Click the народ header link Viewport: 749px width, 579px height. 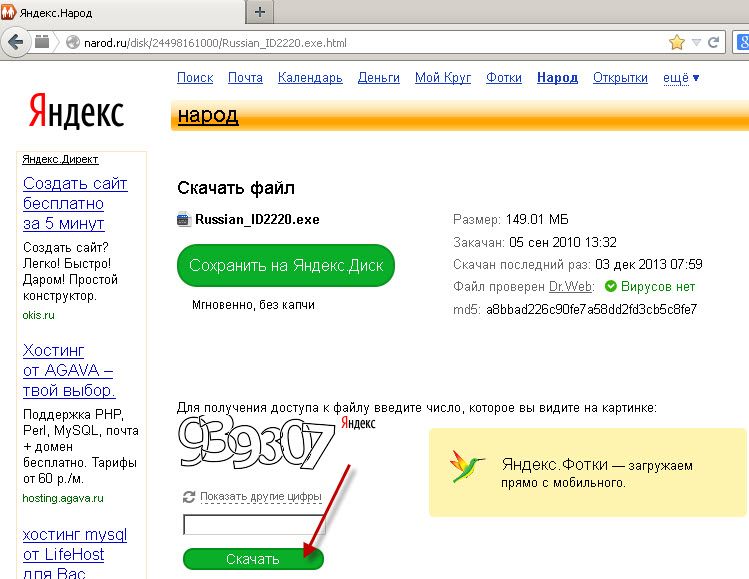coord(208,115)
